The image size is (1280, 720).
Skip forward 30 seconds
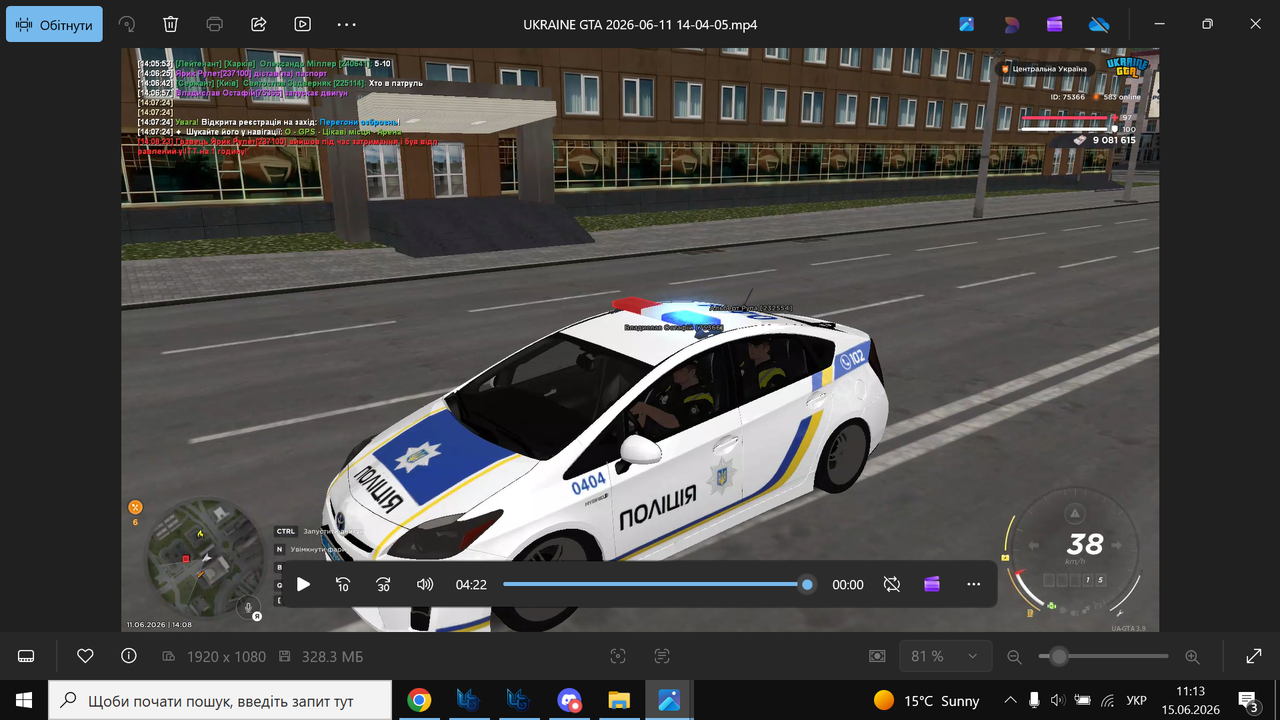pos(383,585)
